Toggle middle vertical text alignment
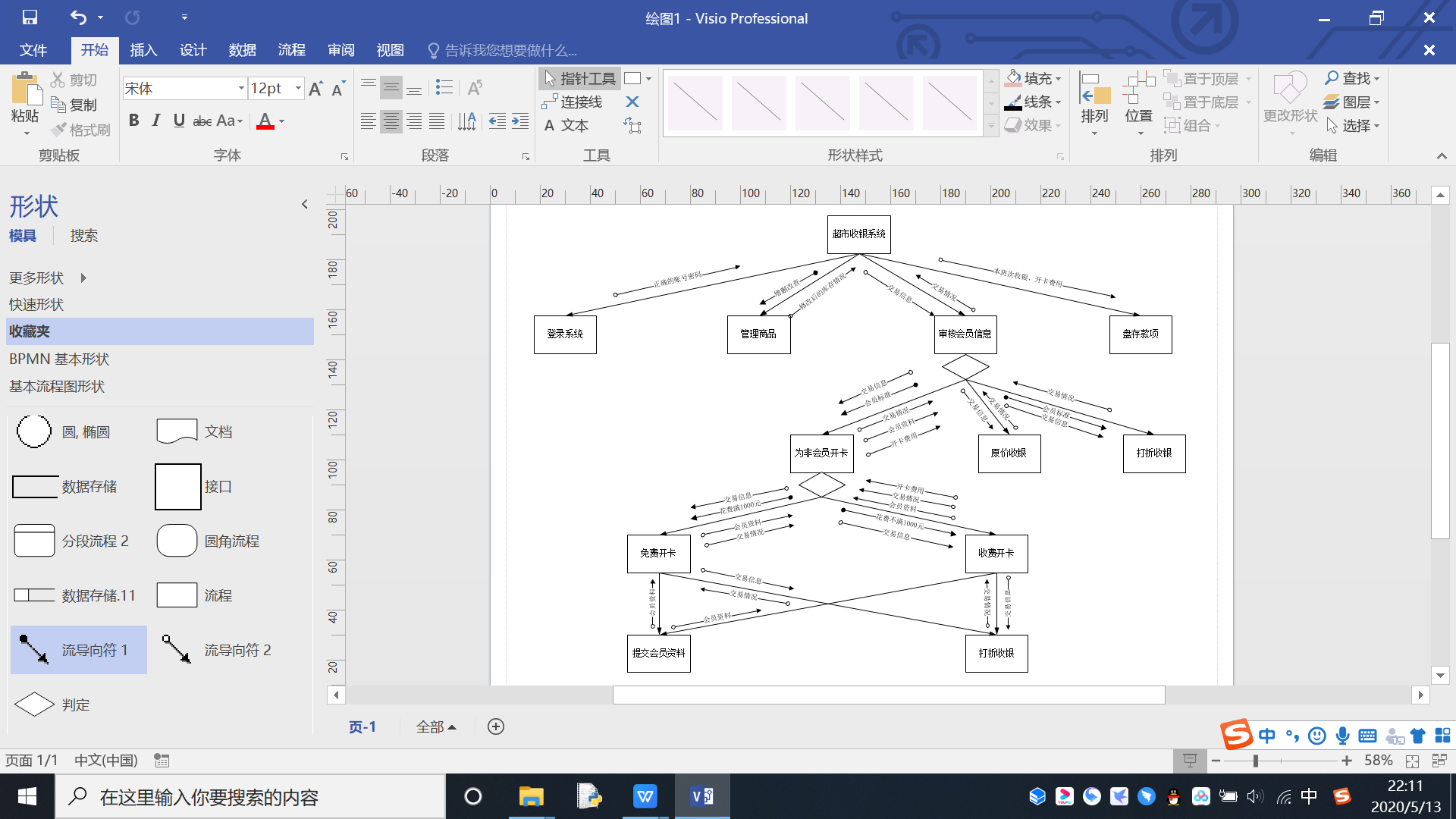This screenshot has width=1456, height=819. (x=391, y=88)
